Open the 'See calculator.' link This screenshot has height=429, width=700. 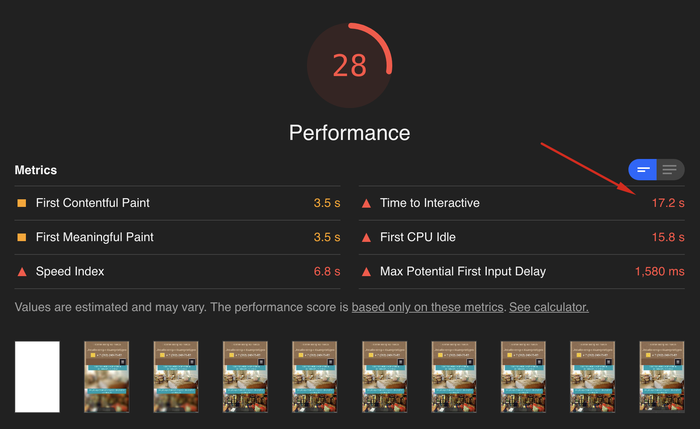pos(549,307)
